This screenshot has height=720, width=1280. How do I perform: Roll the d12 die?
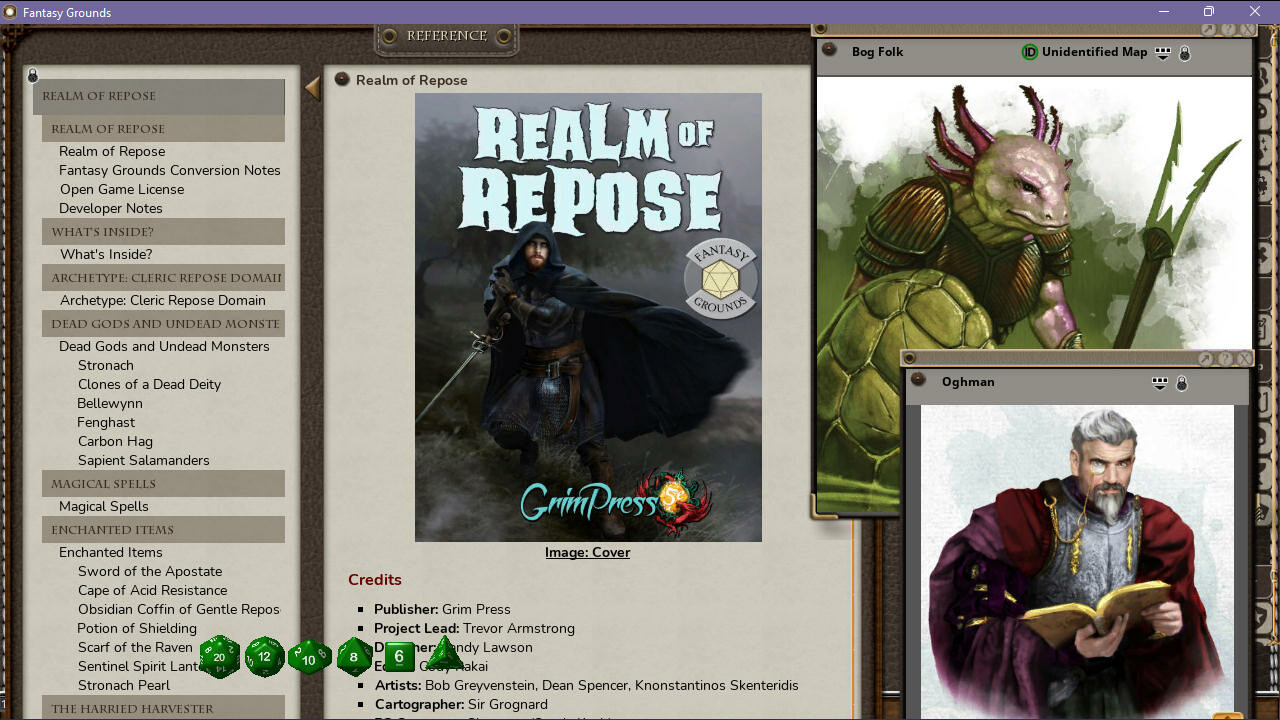(265, 657)
